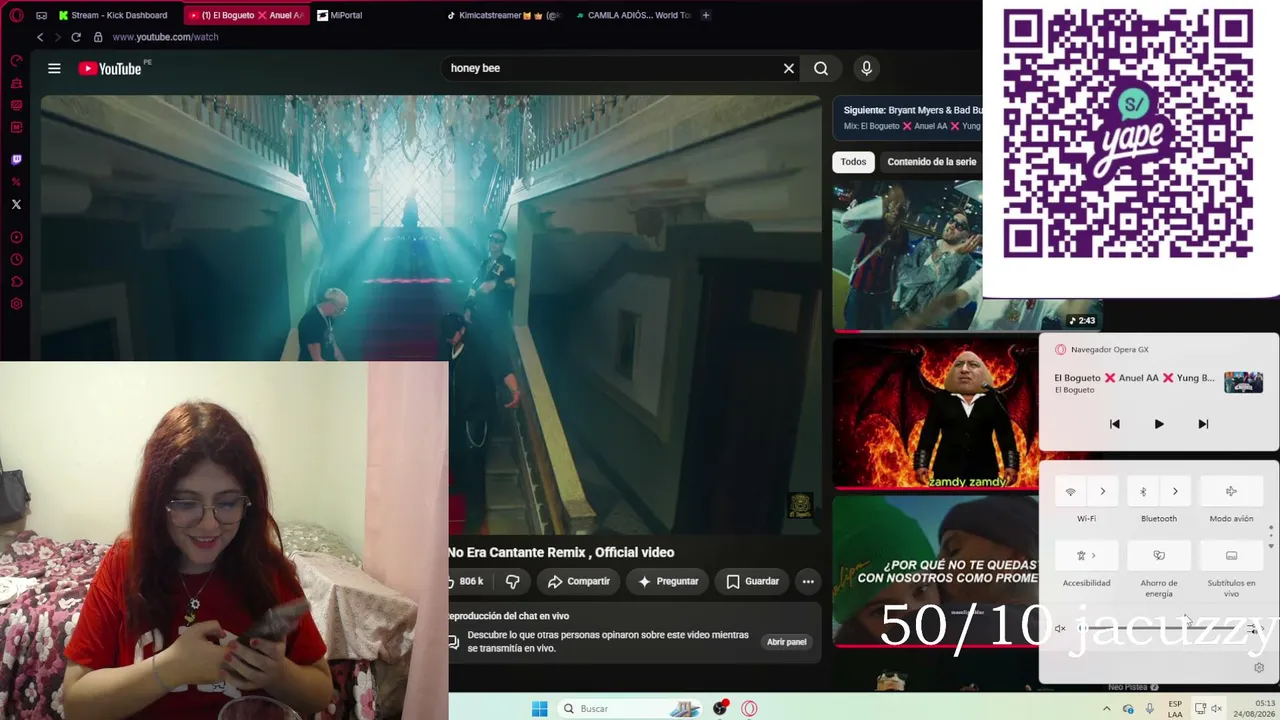This screenshot has width=1280, height=720.
Task: Unmute using the volume speaker icon
Action: point(1060,629)
